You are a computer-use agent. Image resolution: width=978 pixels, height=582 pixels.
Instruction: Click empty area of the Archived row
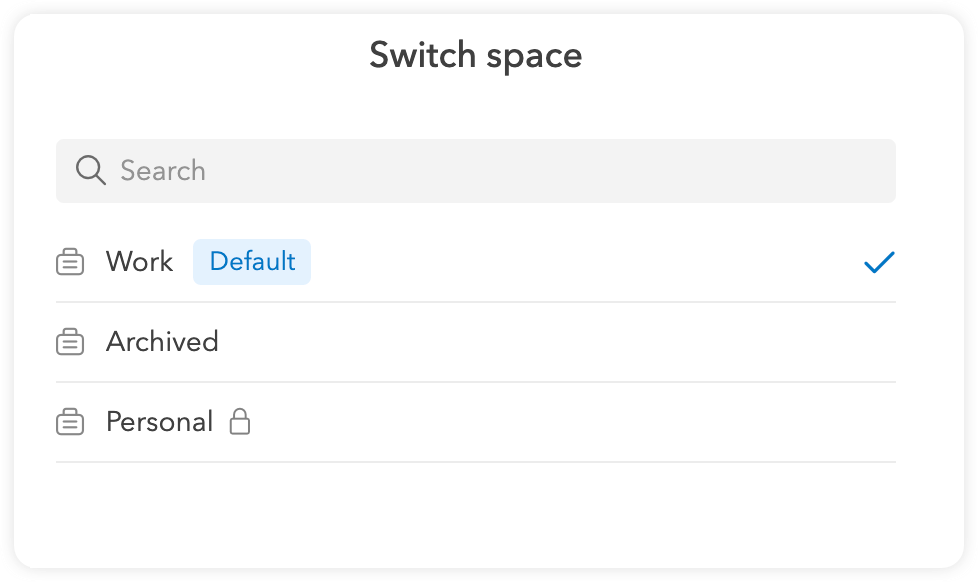pos(550,342)
